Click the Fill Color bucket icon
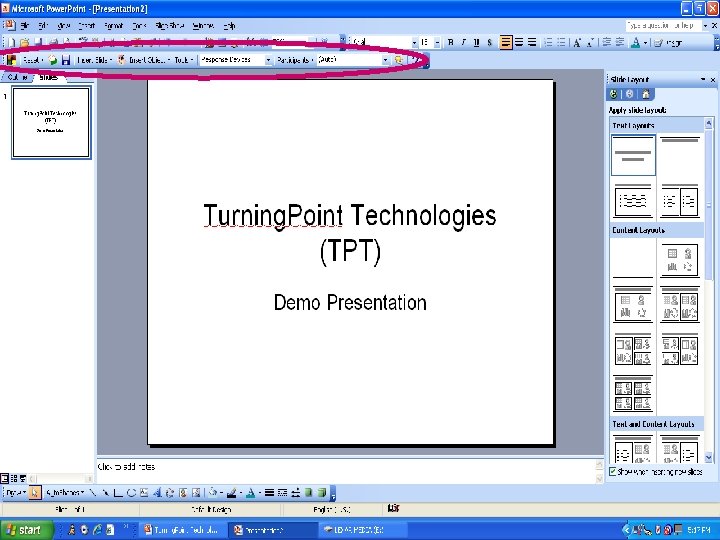This screenshot has height=540, width=720. pos(213,493)
